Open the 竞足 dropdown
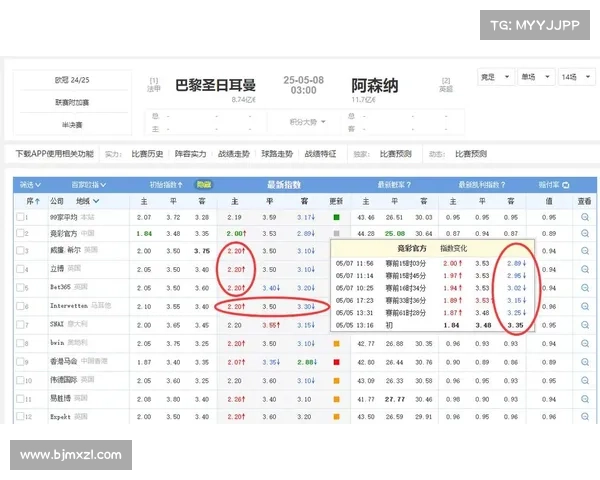This screenshot has height=480, width=600. tap(496, 77)
